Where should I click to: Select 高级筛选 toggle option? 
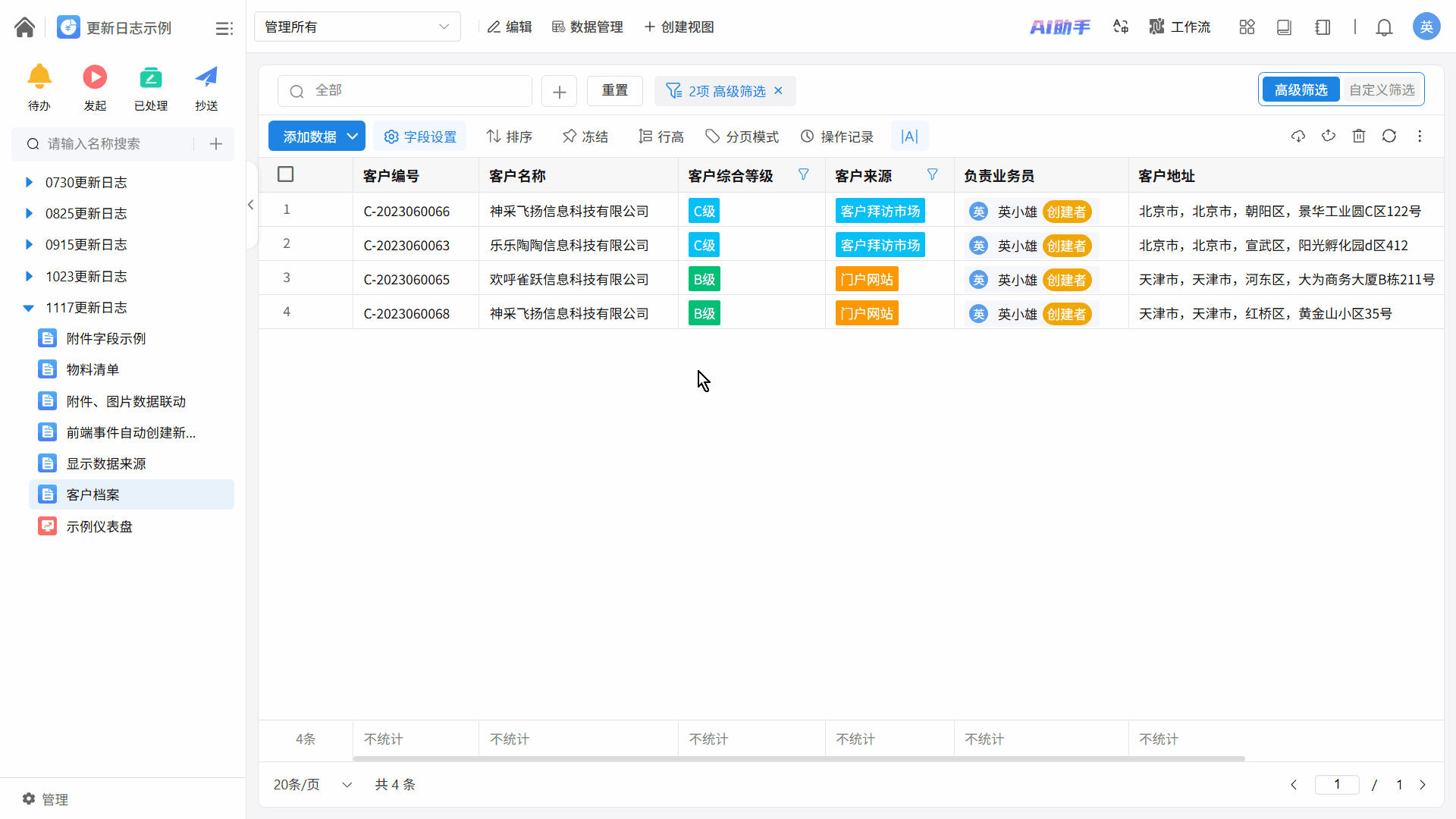[x=1301, y=90]
